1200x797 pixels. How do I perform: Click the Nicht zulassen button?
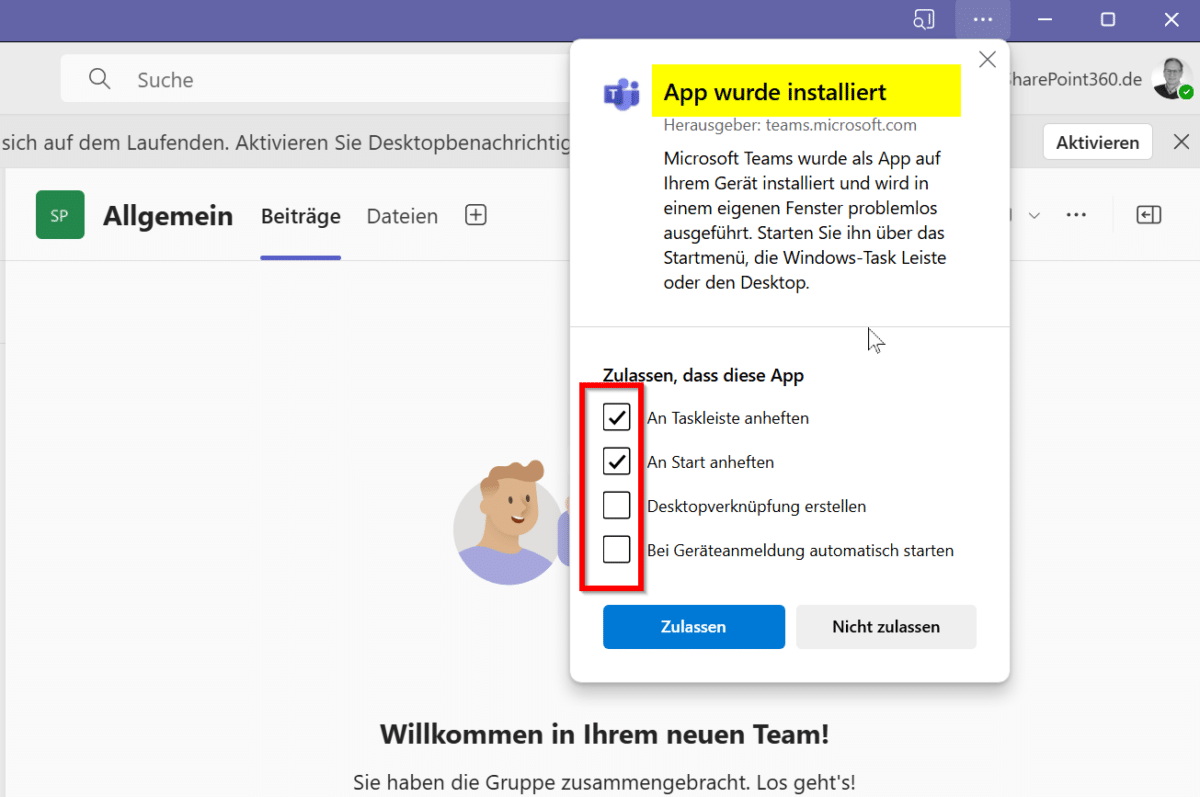[x=885, y=627]
